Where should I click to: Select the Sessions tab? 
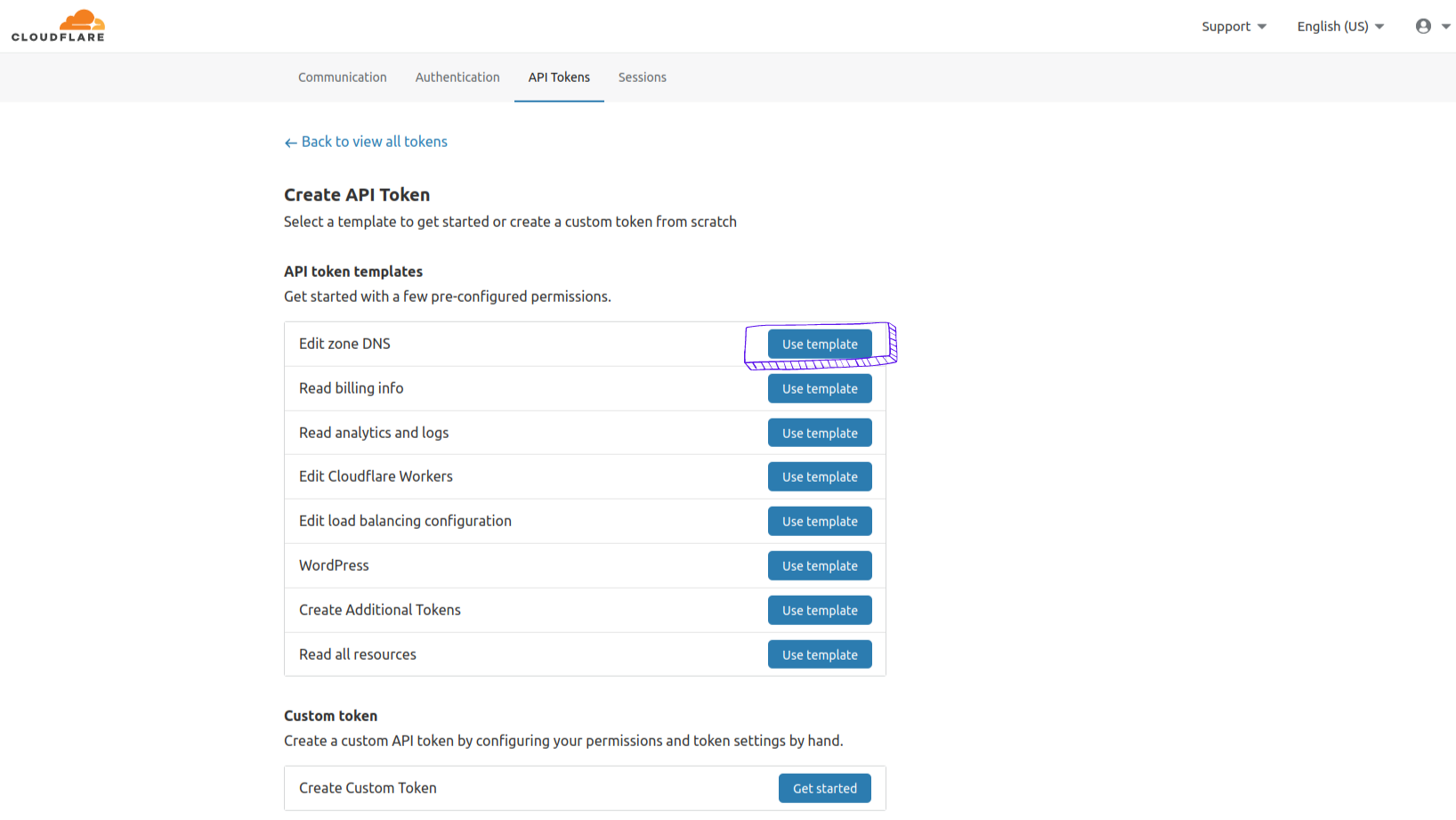coord(642,77)
